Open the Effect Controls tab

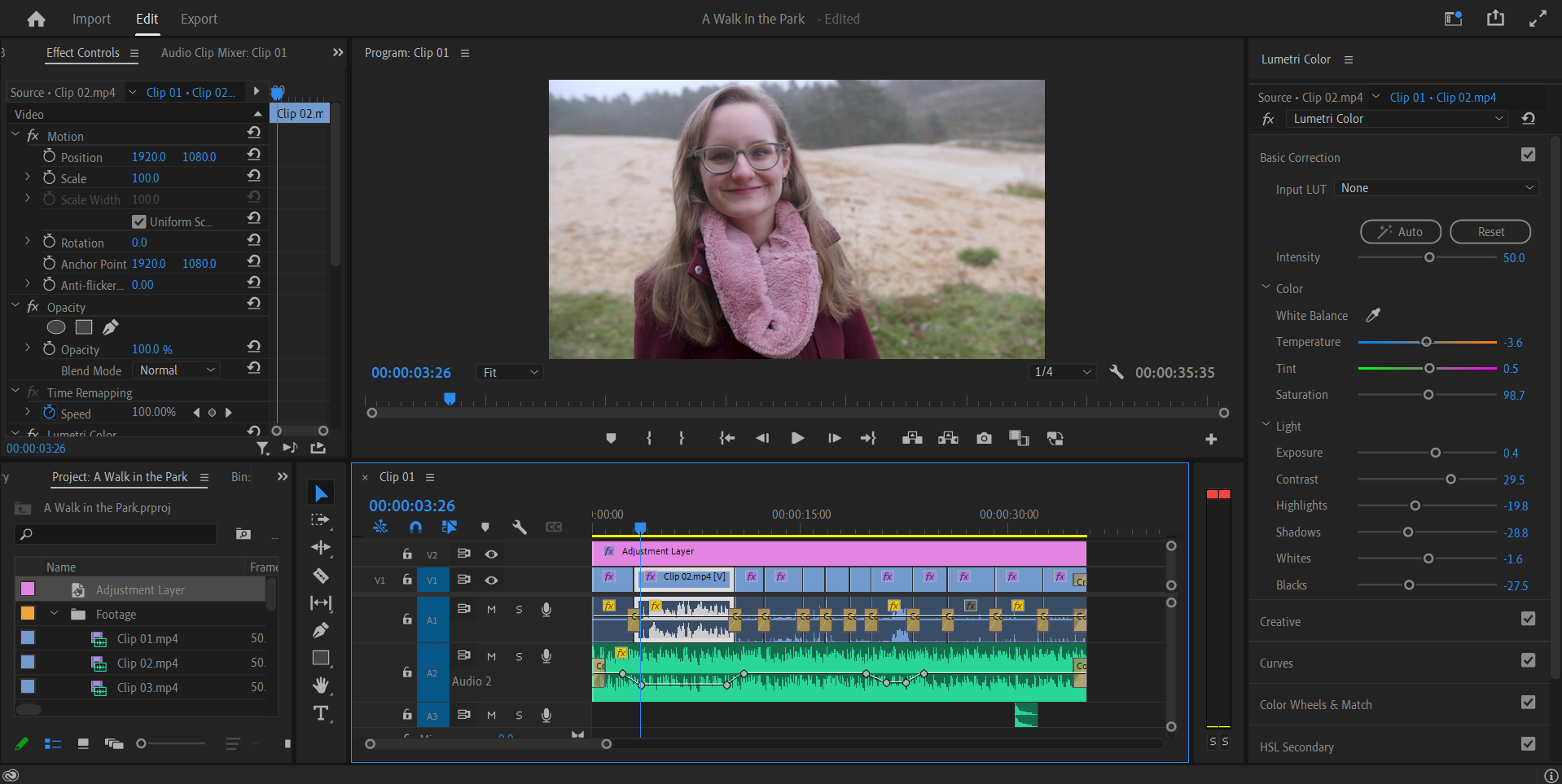[82, 52]
